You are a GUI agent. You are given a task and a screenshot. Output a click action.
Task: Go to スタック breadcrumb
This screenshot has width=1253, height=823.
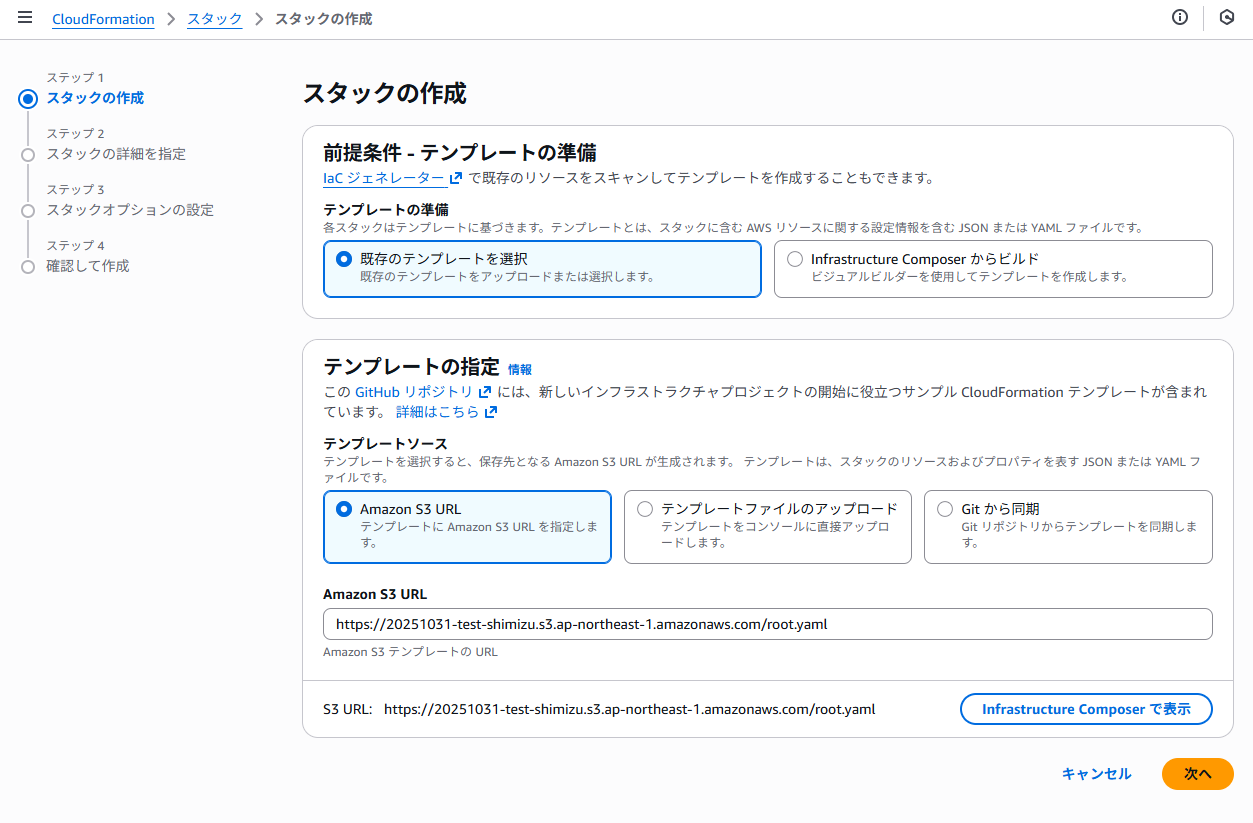[x=214, y=19]
